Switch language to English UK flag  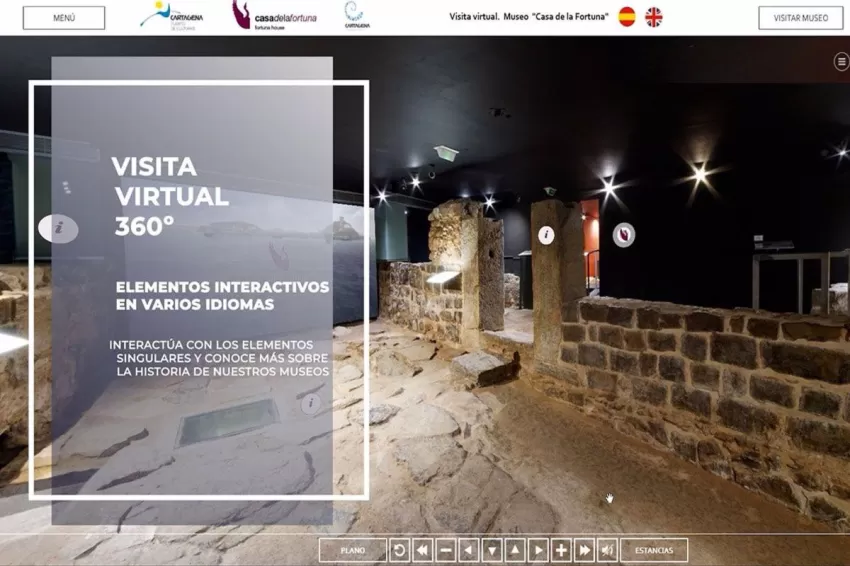[653, 17]
